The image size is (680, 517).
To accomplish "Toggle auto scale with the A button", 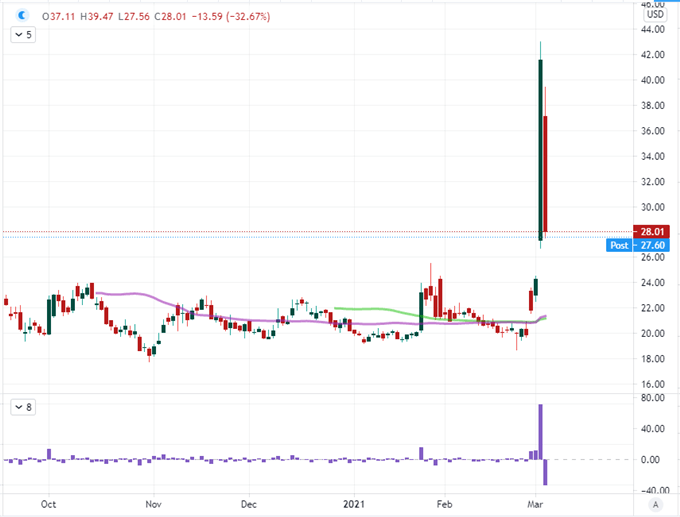I will (x=655, y=504).
